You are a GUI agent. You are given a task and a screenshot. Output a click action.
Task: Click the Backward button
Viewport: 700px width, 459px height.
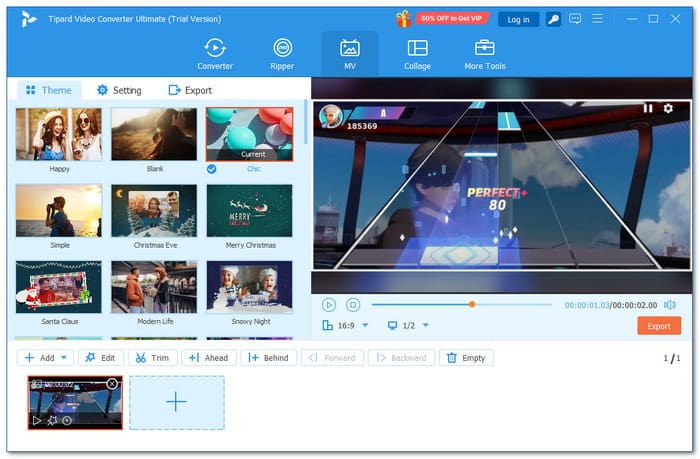(x=401, y=358)
